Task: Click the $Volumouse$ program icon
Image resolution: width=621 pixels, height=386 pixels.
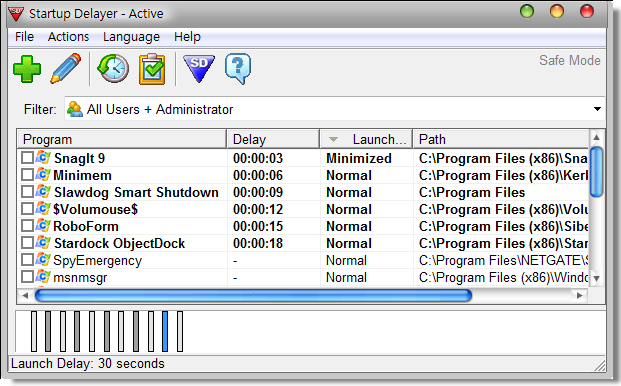Action: (x=43, y=209)
